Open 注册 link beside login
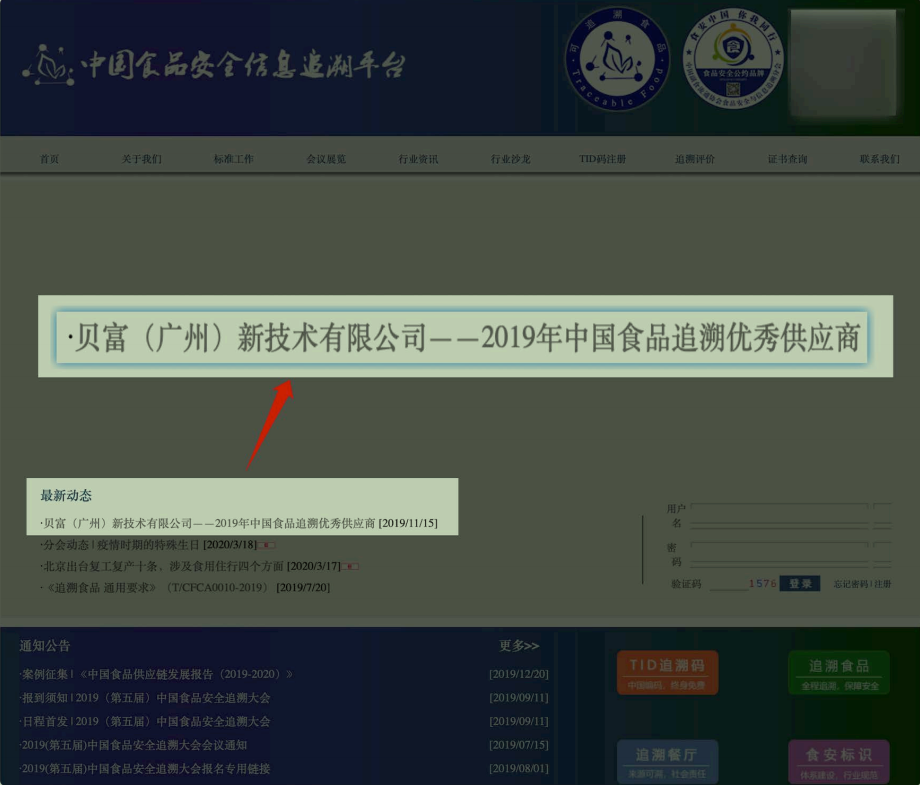920x785 pixels. [883, 584]
